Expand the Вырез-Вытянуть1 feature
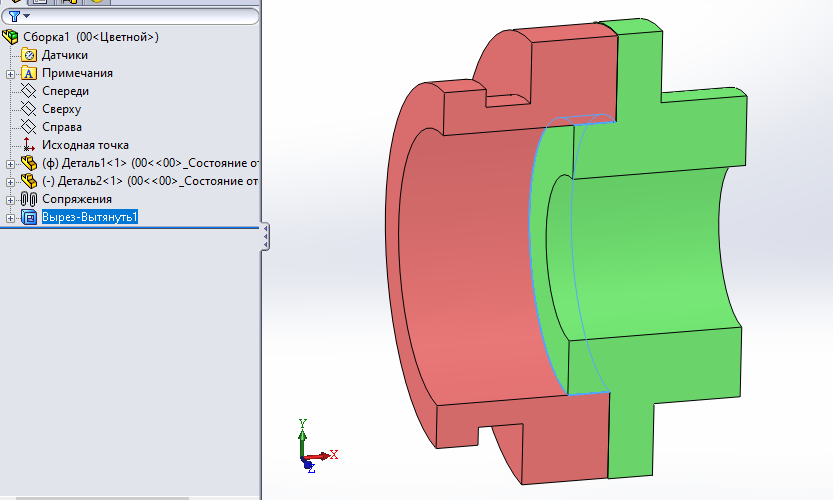Image resolution: width=833 pixels, height=500 pixels. click(x=10, y=218)
